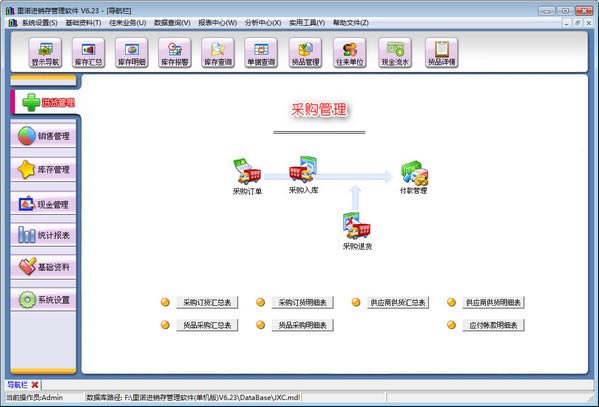This screenshot has width=599, height=407.
Task: Open the 基础资料(T) menu
Action: click(x=83, y=23)
